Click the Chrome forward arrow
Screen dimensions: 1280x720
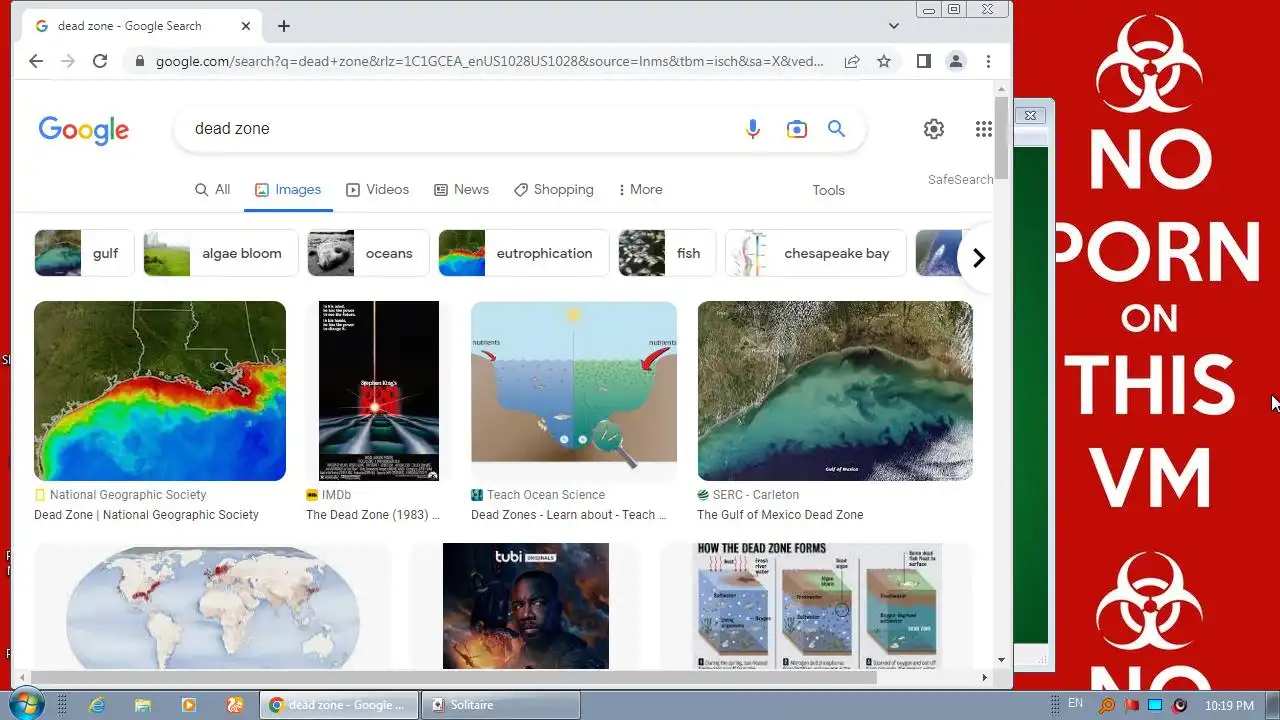(68, 61)
